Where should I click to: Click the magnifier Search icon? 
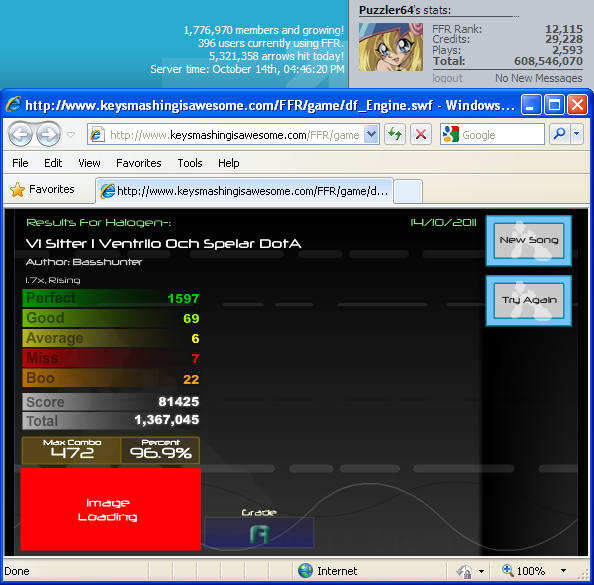558,134
